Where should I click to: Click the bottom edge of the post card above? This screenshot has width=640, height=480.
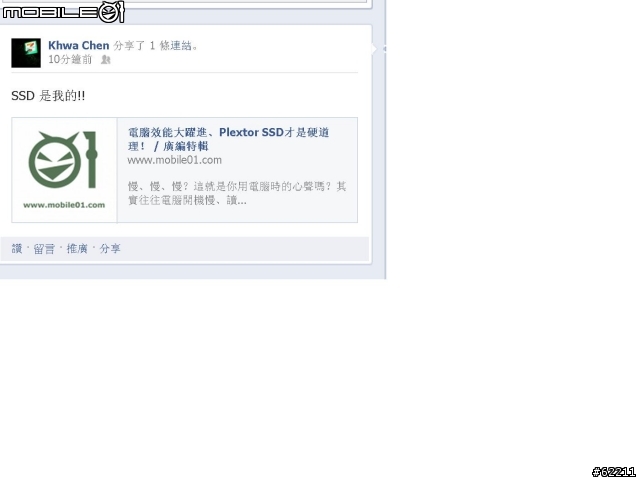[x=186, y=4]
